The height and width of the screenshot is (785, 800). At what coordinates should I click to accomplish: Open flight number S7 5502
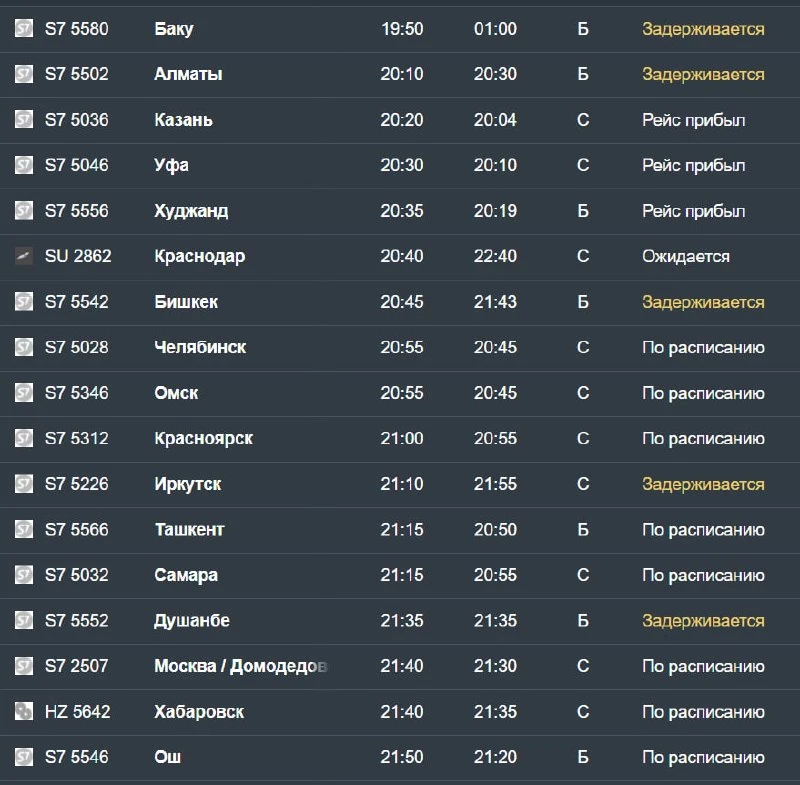[77, 74]
